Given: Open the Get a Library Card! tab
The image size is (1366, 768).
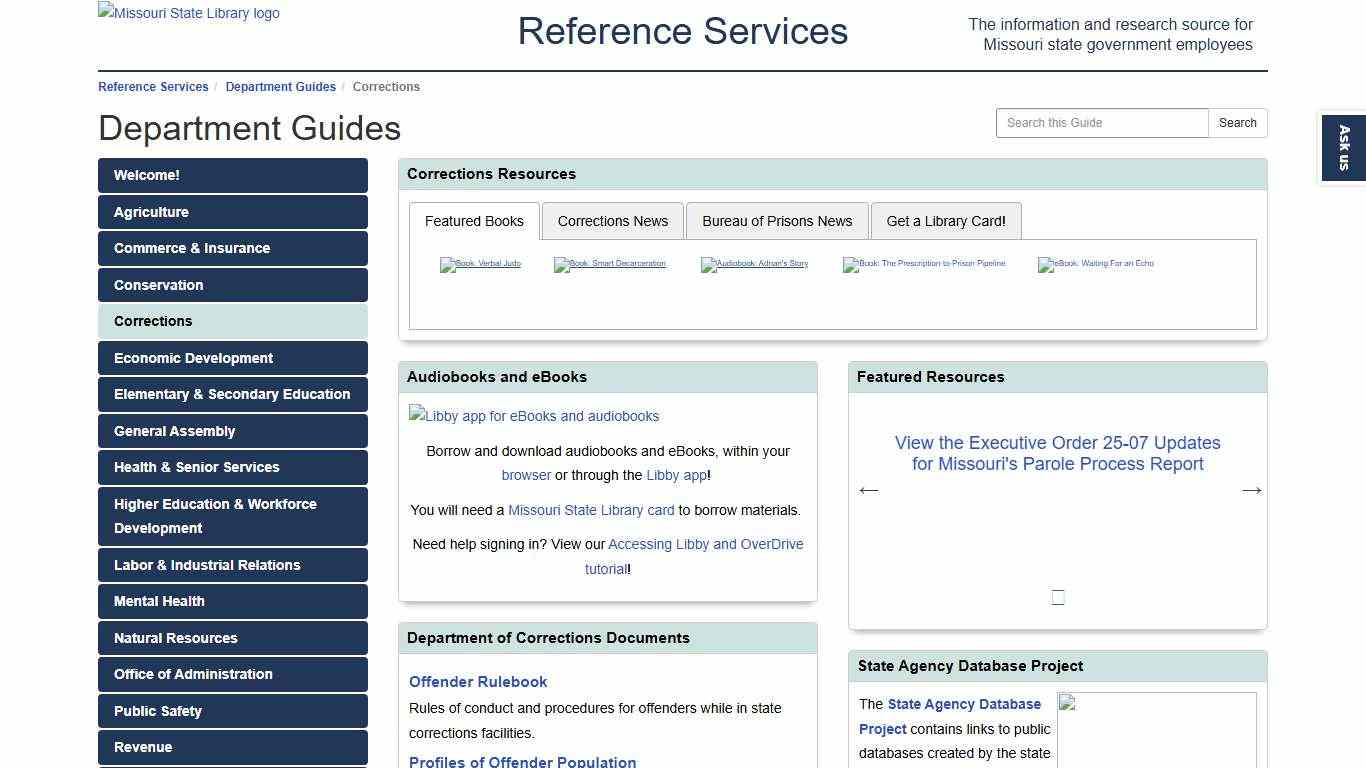Looking at the screenshot, I should pos(946,221).
